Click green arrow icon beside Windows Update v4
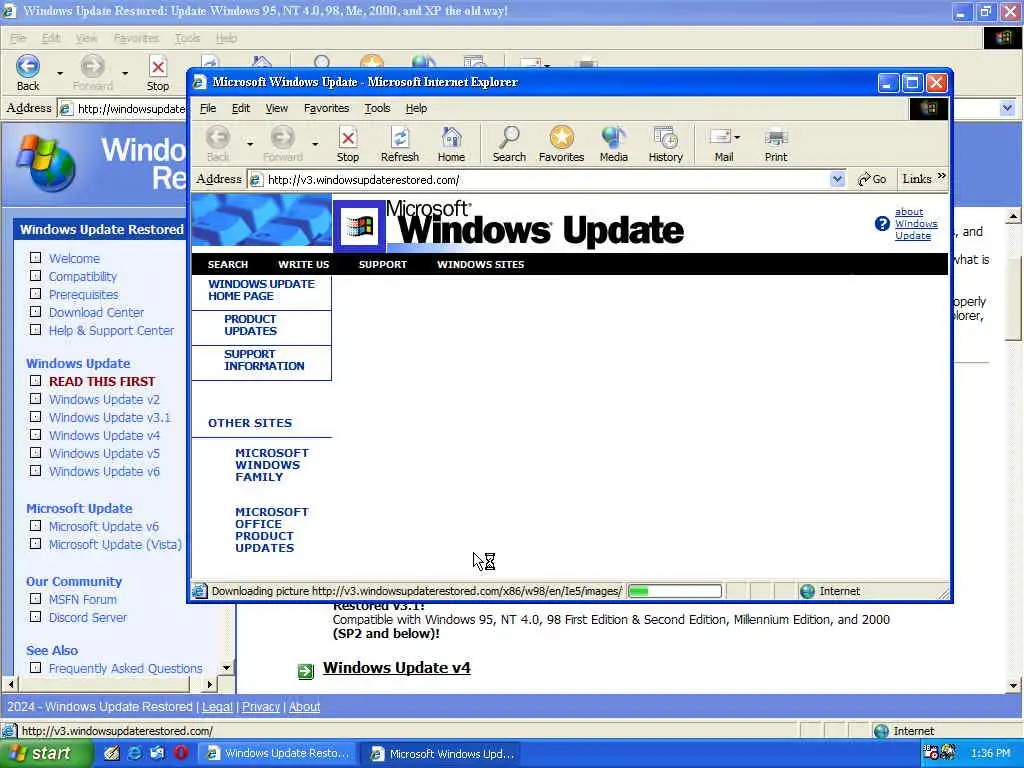The image size is (1024, 768). tap(306, 671)
